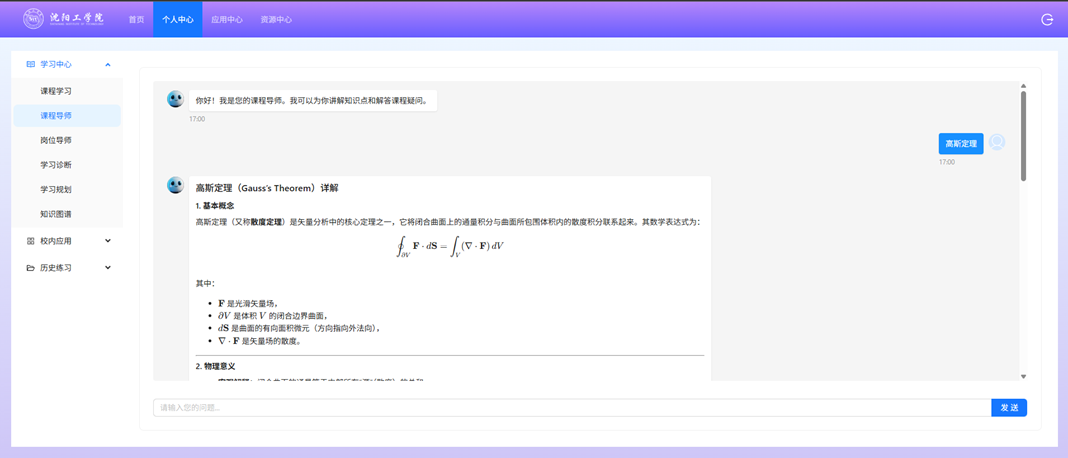Click the tutor bot avatar beside greeting
The width and height of the screenshot is (1068, 458).
point(175,99)
